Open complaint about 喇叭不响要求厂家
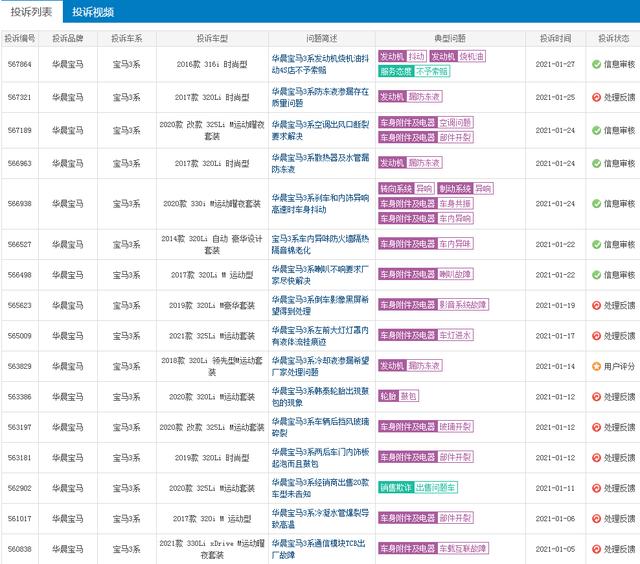640x564 pixels. click(320, 275)
